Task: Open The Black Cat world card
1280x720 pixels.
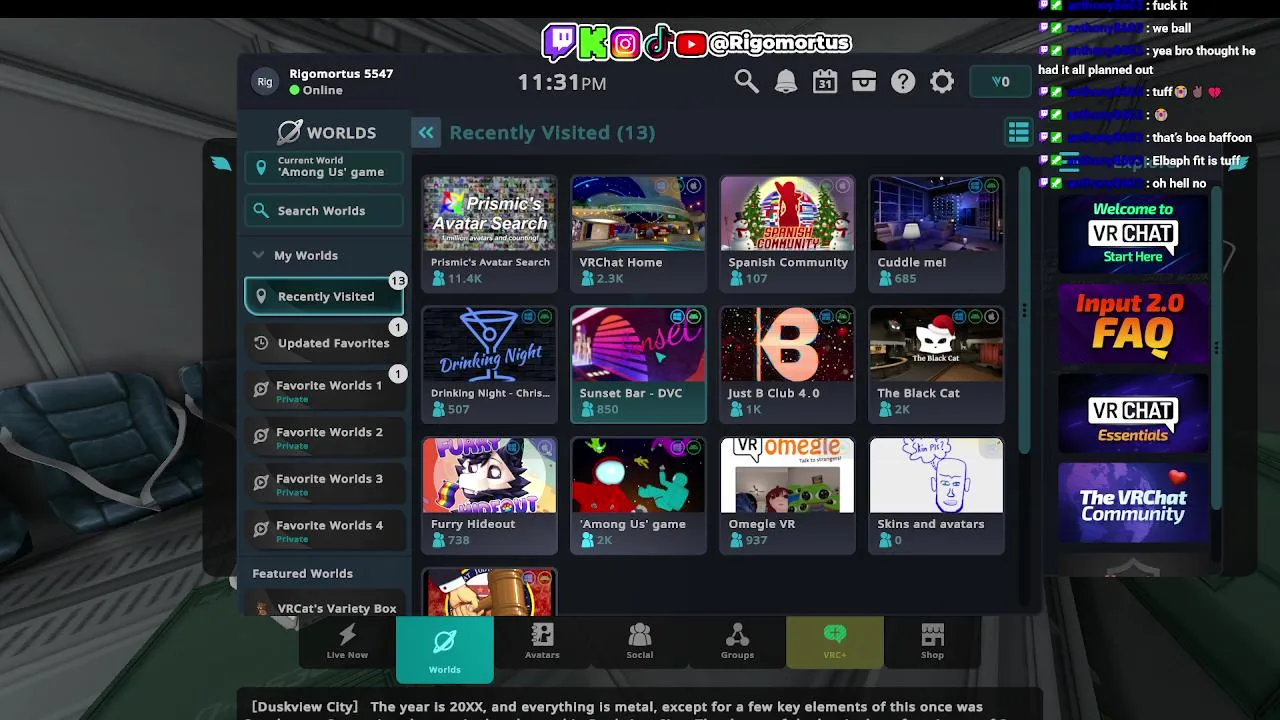Action: (x=936, y=364)
